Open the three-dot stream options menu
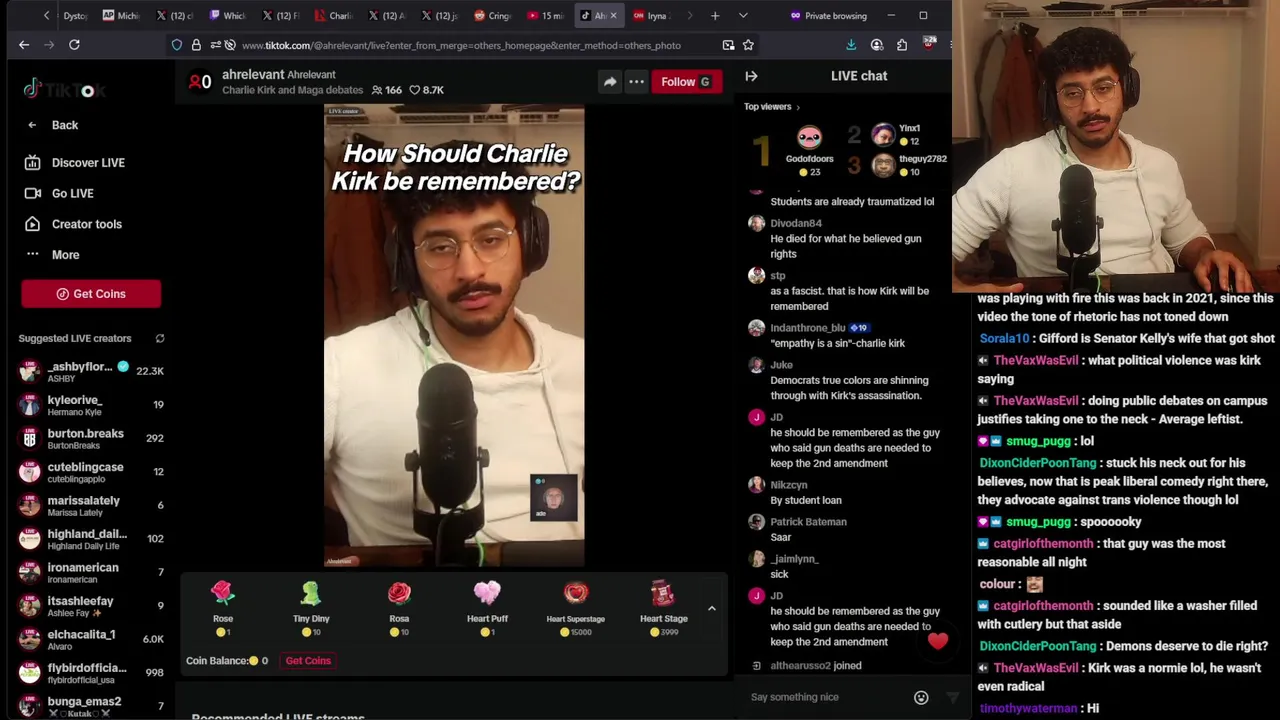The image size is (1280, 720). [636, 82]
